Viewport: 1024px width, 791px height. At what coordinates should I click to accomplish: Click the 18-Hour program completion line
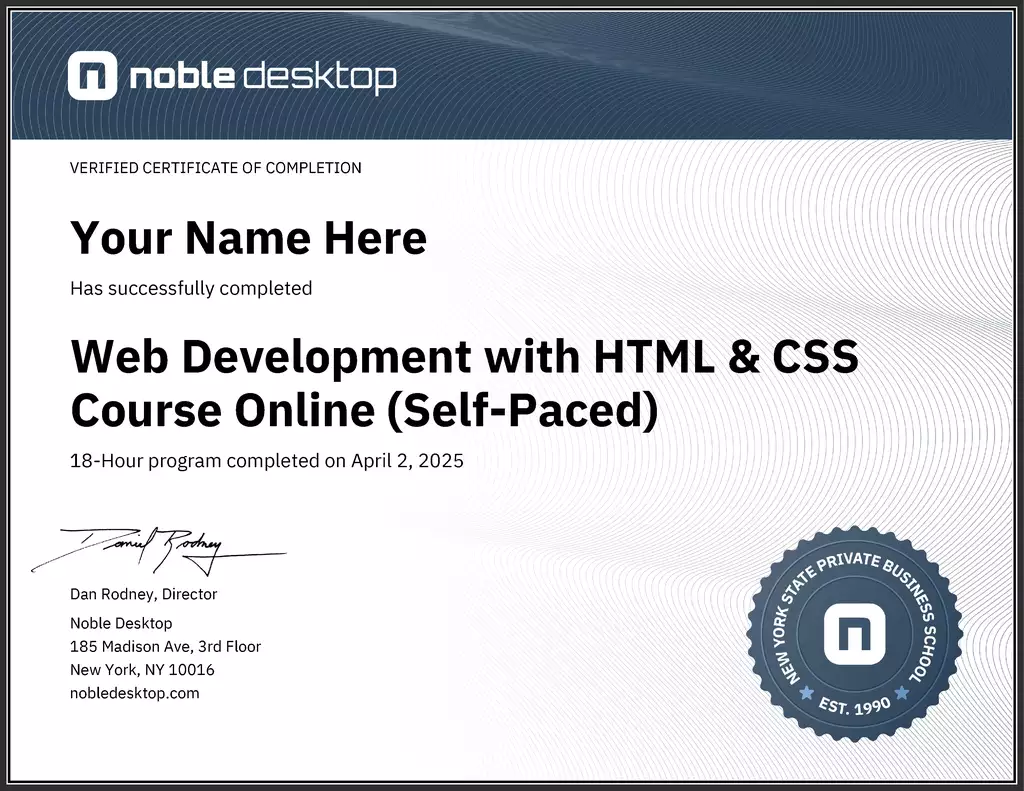click(266, 461)
